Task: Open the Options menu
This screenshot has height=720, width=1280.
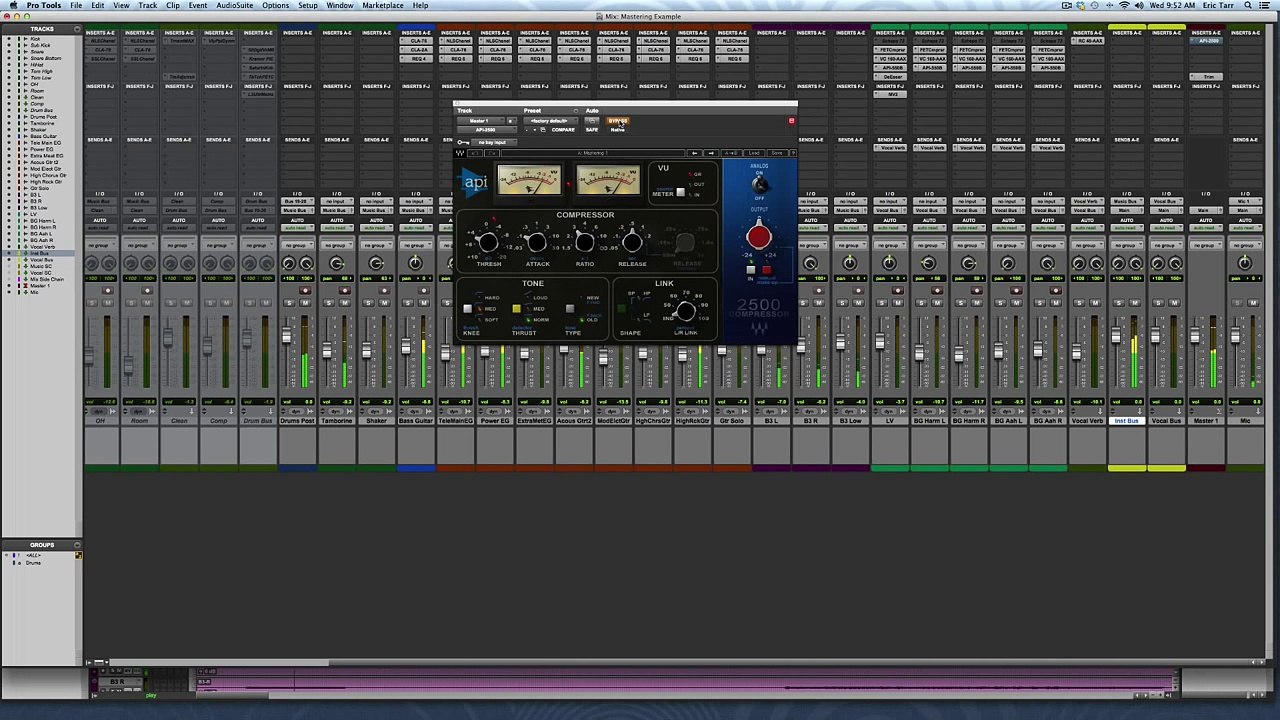Action: (276, 6)
